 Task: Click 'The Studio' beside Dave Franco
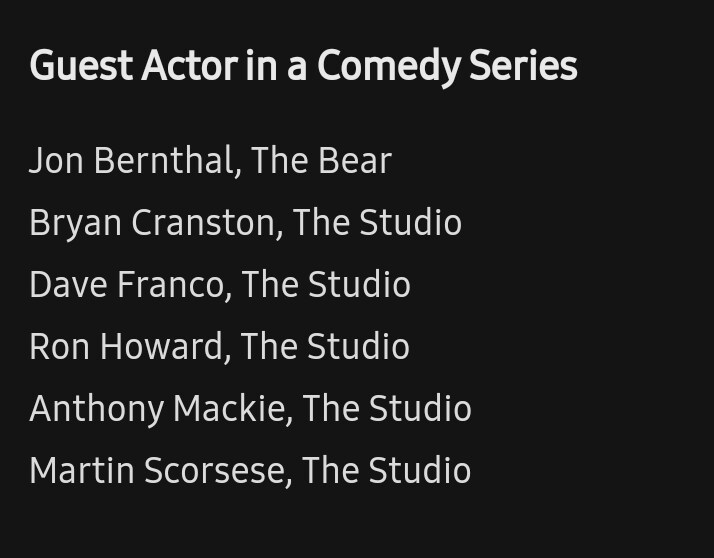pyautogui.click(x=326, y=285)
